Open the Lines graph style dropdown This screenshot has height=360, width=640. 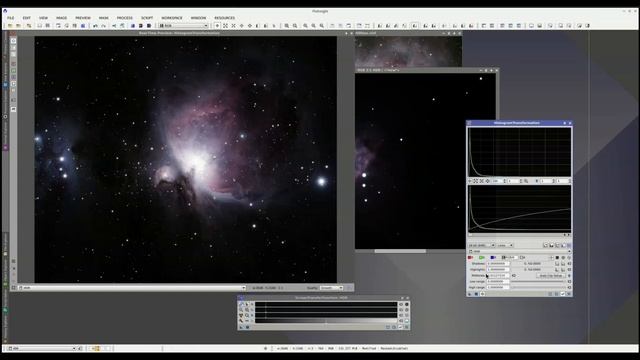(x=505, y=245)
